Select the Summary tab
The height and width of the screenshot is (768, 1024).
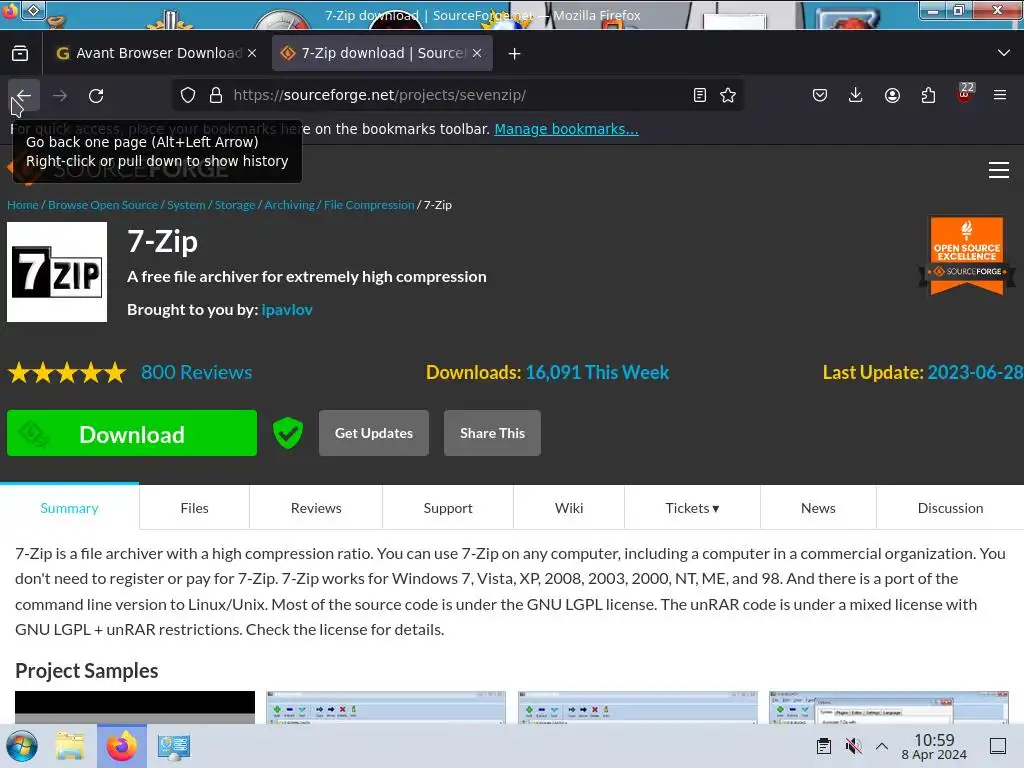pyautogui.click(x=69, y=508)
